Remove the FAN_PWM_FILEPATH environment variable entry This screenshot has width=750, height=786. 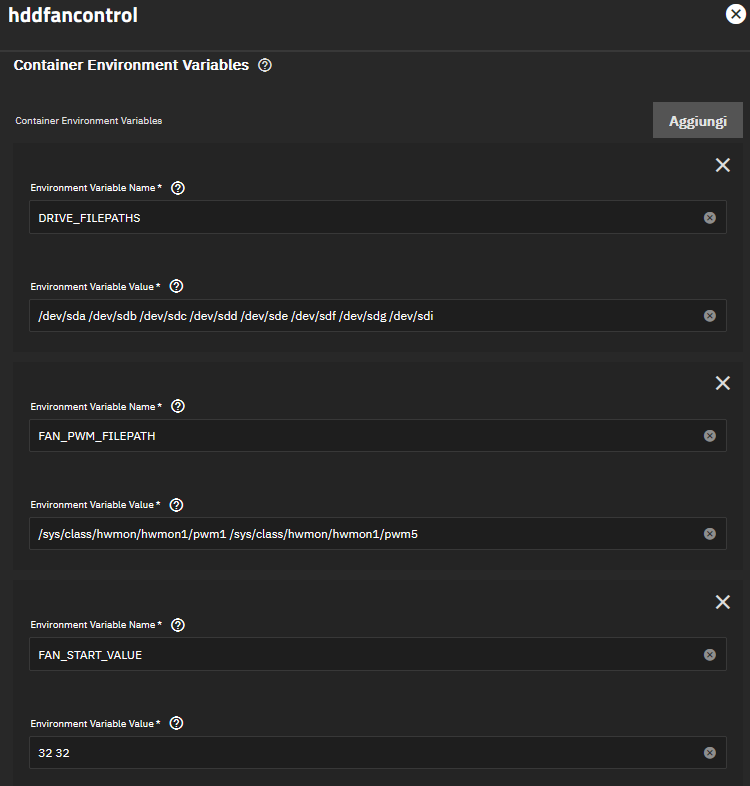tap(722, 383)
